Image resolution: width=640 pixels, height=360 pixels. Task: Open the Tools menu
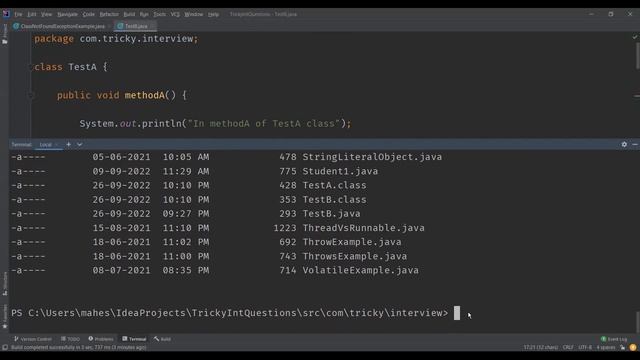pos(160,14)
